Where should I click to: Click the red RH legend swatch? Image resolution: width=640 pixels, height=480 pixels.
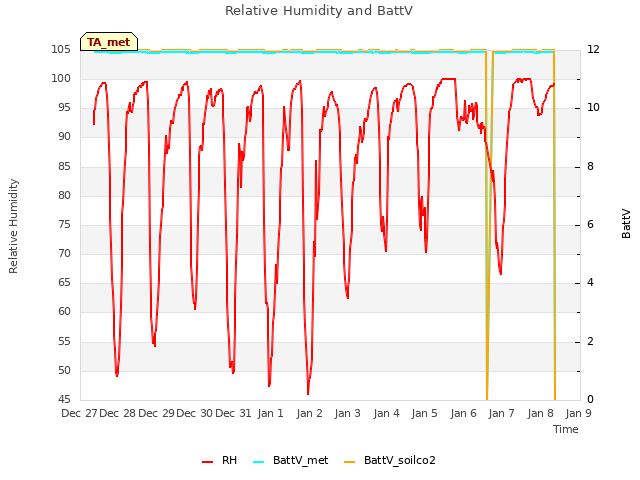[207, 462]
